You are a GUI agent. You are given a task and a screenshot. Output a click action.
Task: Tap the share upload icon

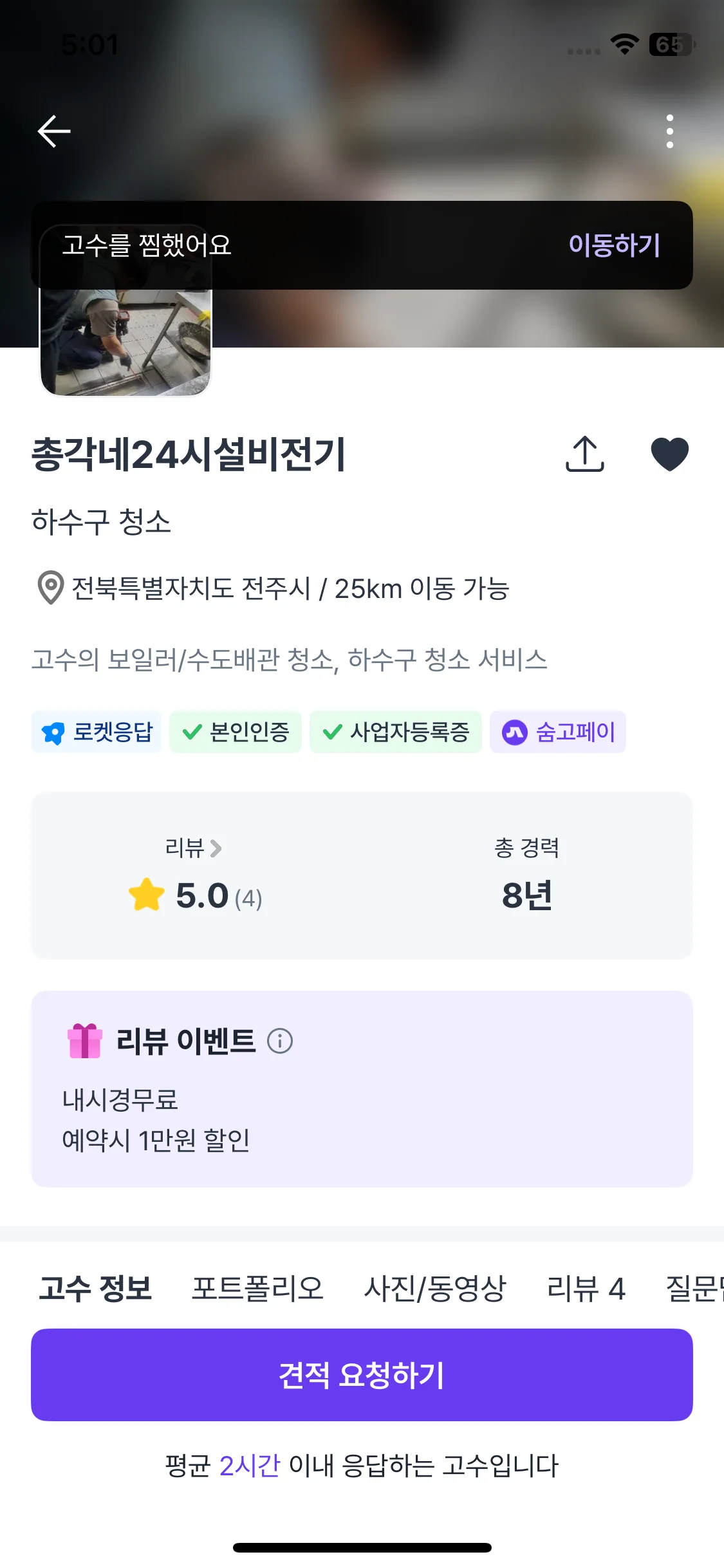click(x=584, y=454)
